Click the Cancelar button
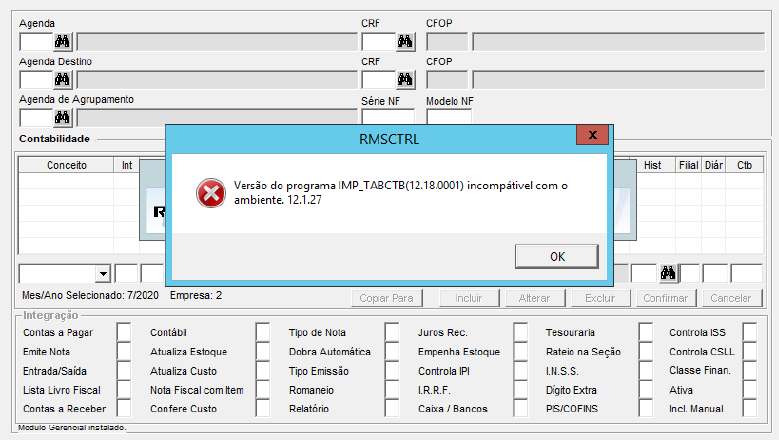The width and height of the screenshot is (779, 440). [x=731, y=298]
